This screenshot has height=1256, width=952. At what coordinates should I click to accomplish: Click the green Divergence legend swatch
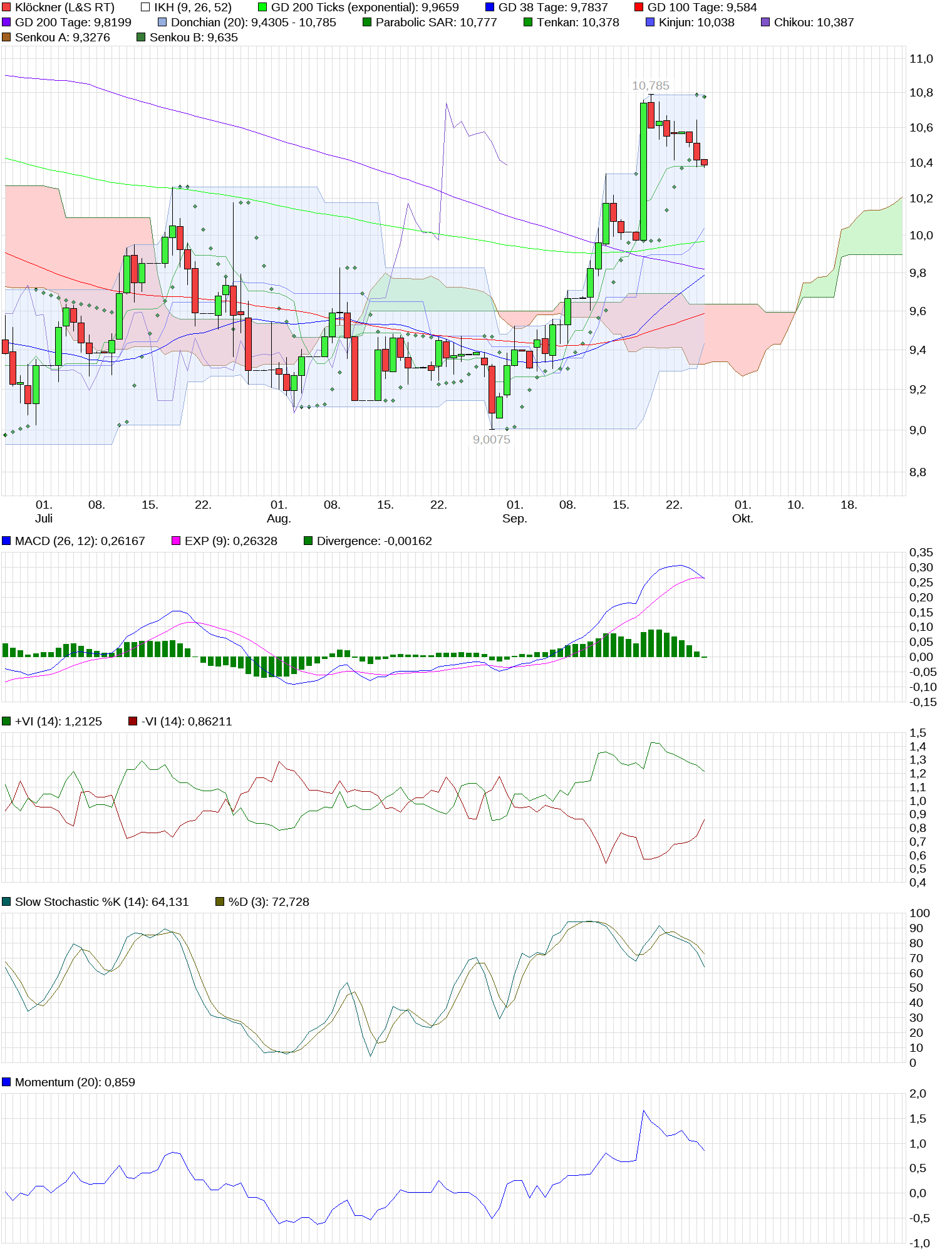click(x=308, y=541)
